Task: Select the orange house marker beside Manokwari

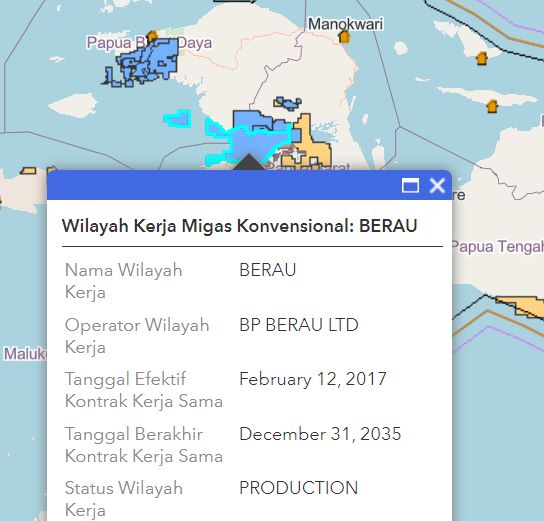Action: pos(344,36)
